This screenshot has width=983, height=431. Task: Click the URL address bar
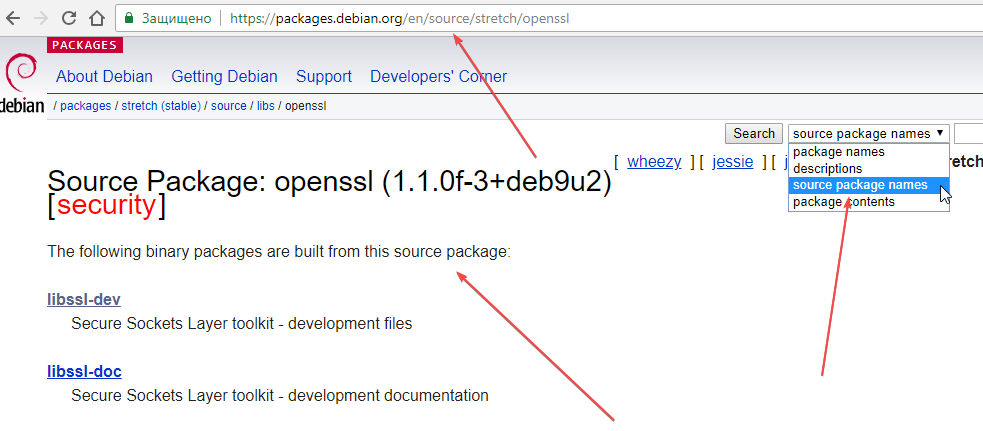[549, 18]
